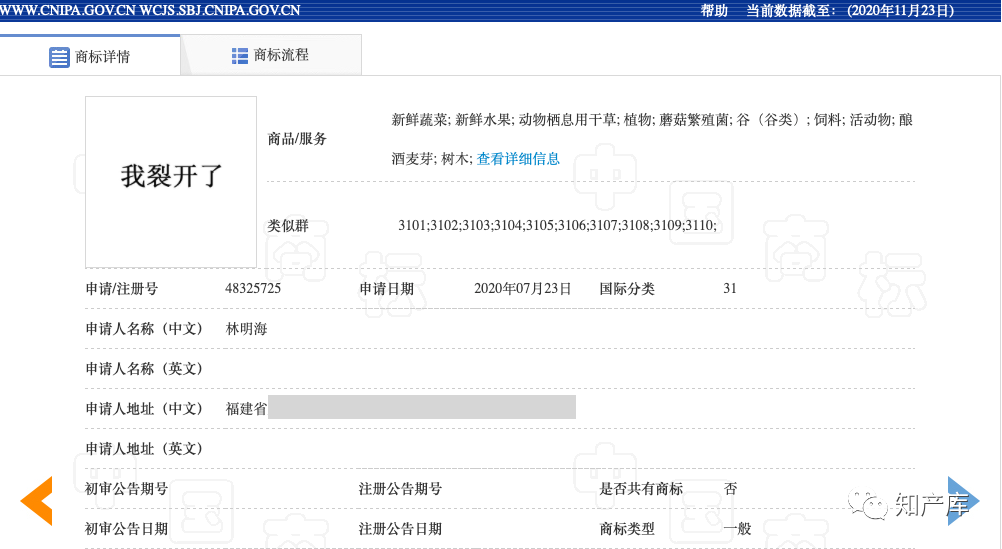Click the 申请日期 label
The height and width of the screenshot is (549, 1002).
(387, 289)
